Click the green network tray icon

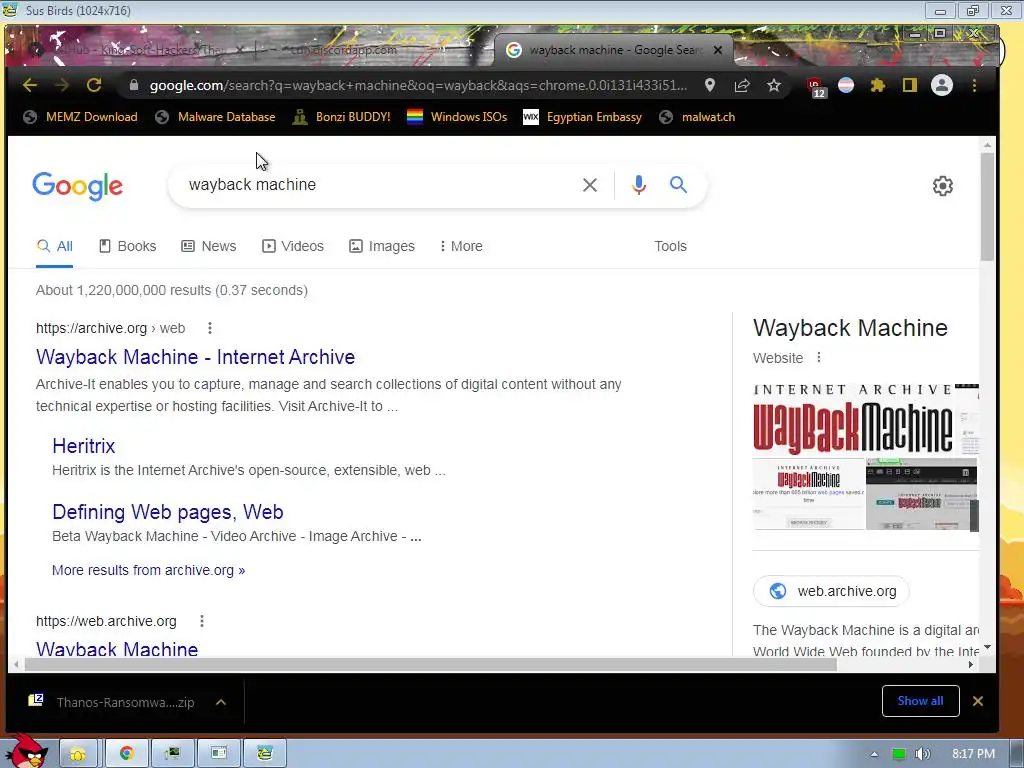tap(899, 754)
